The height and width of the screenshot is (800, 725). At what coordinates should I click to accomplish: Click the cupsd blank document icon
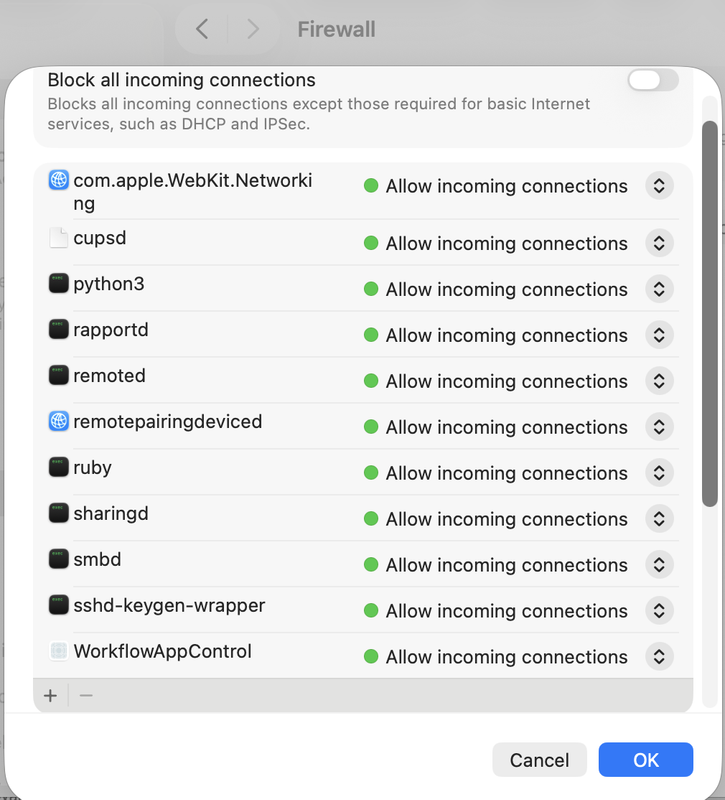pos(59,238)
